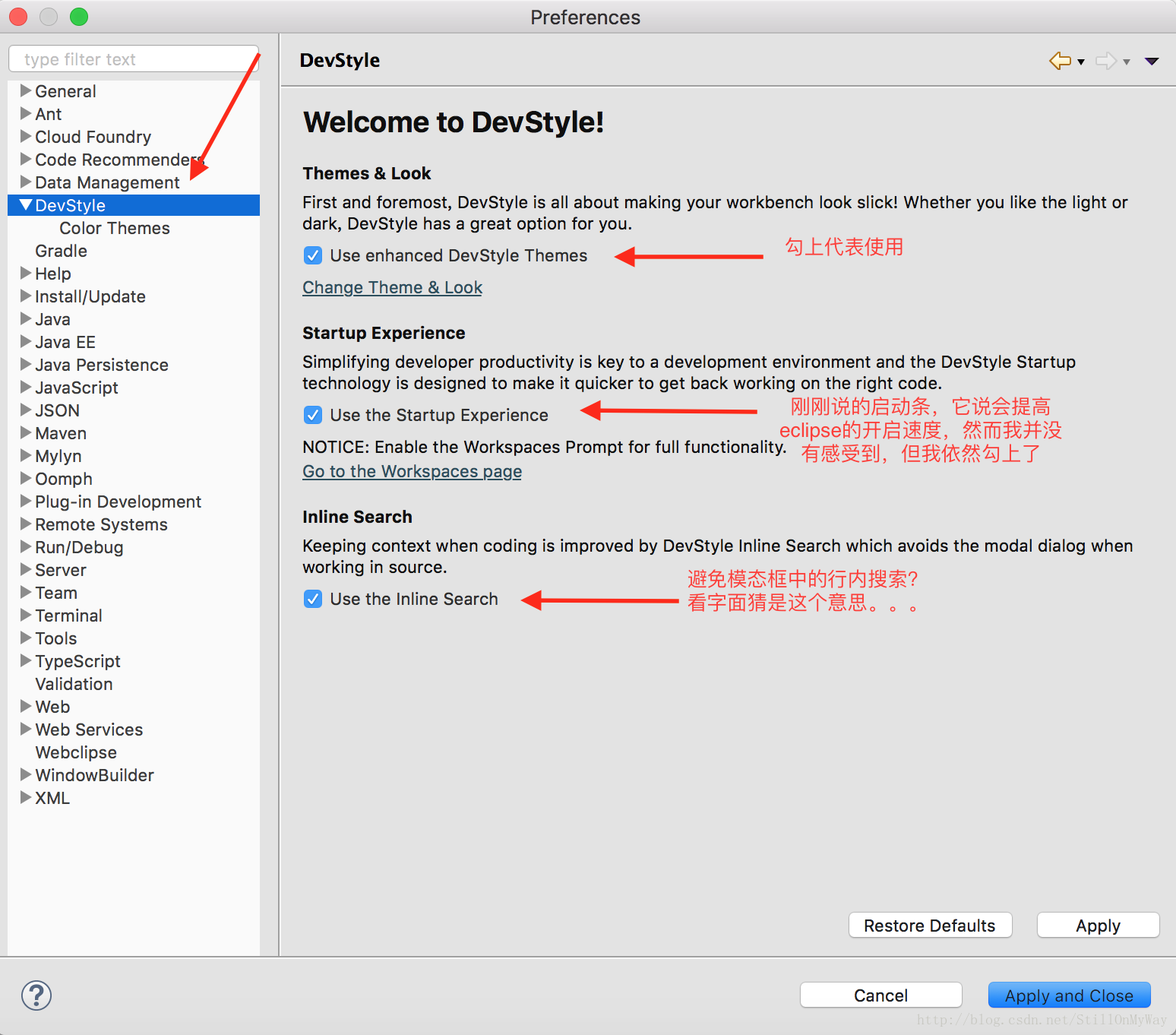Image resolution: width=1176 pixels, height=1035 pixels.
Task: Click the back navigation arrow icon
Action: (1060, 61)
